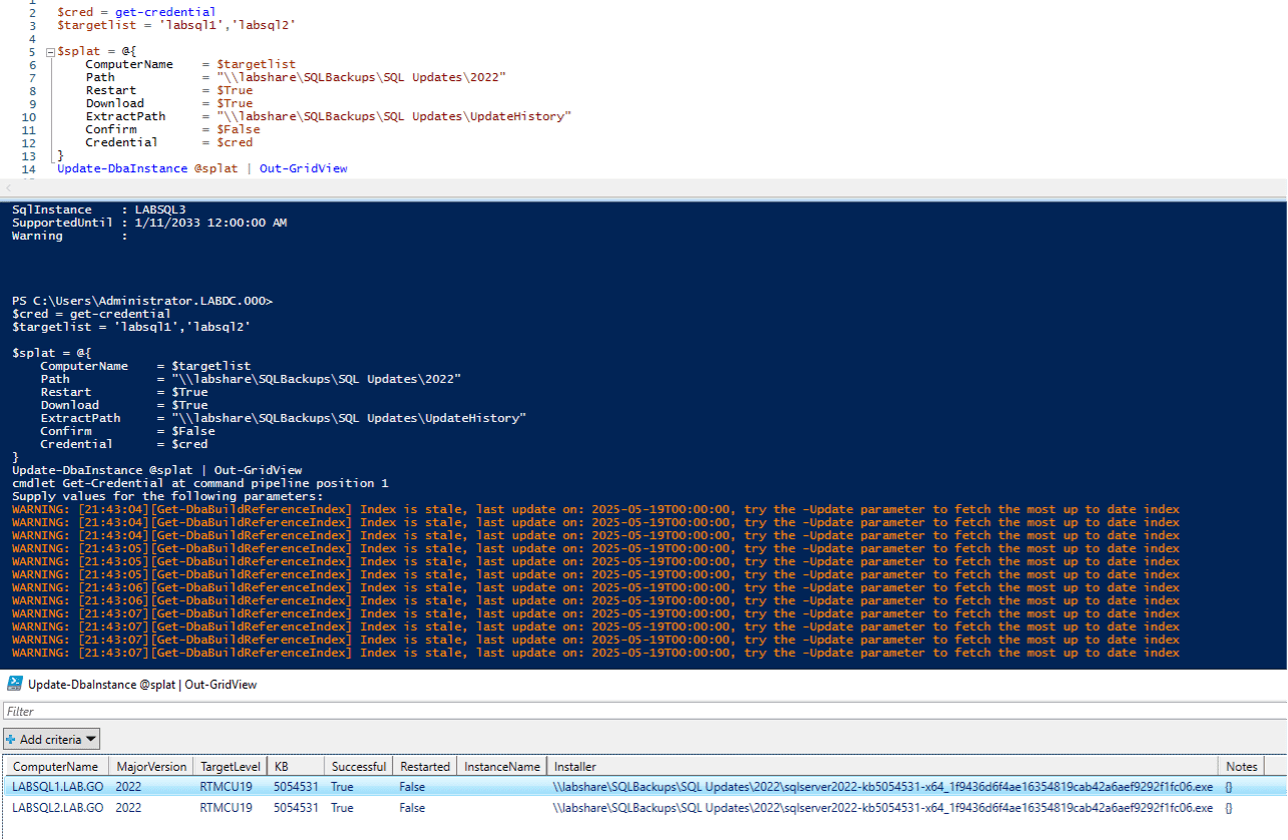Select the LABSQL2.LAB.GO row
The image size is (1288, 840).
(644, 808)
